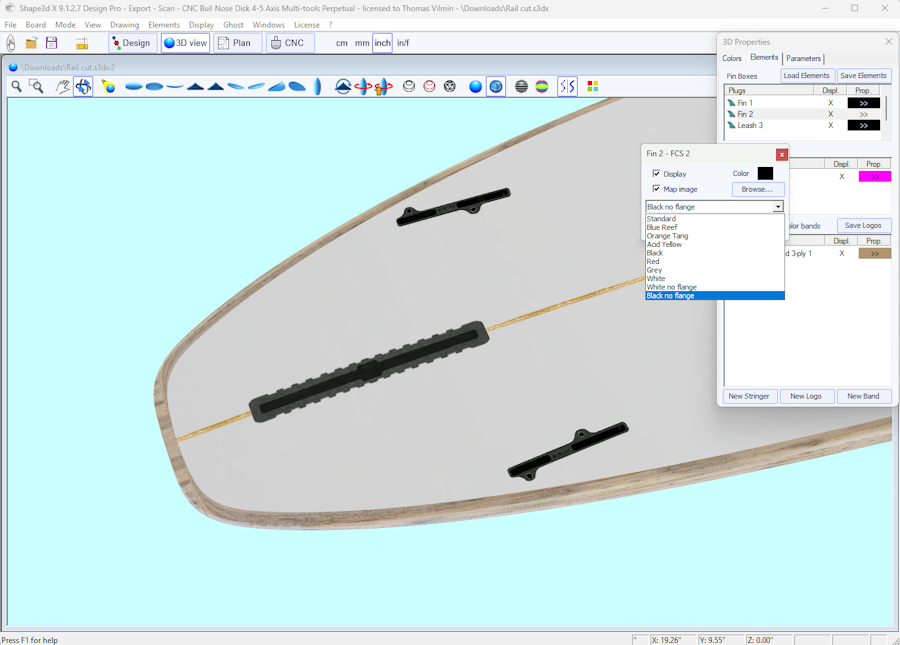This screenshot has width=900, height=645.
Task: Choose Blue Reef from the dropdown list
Action: (662, 227)
